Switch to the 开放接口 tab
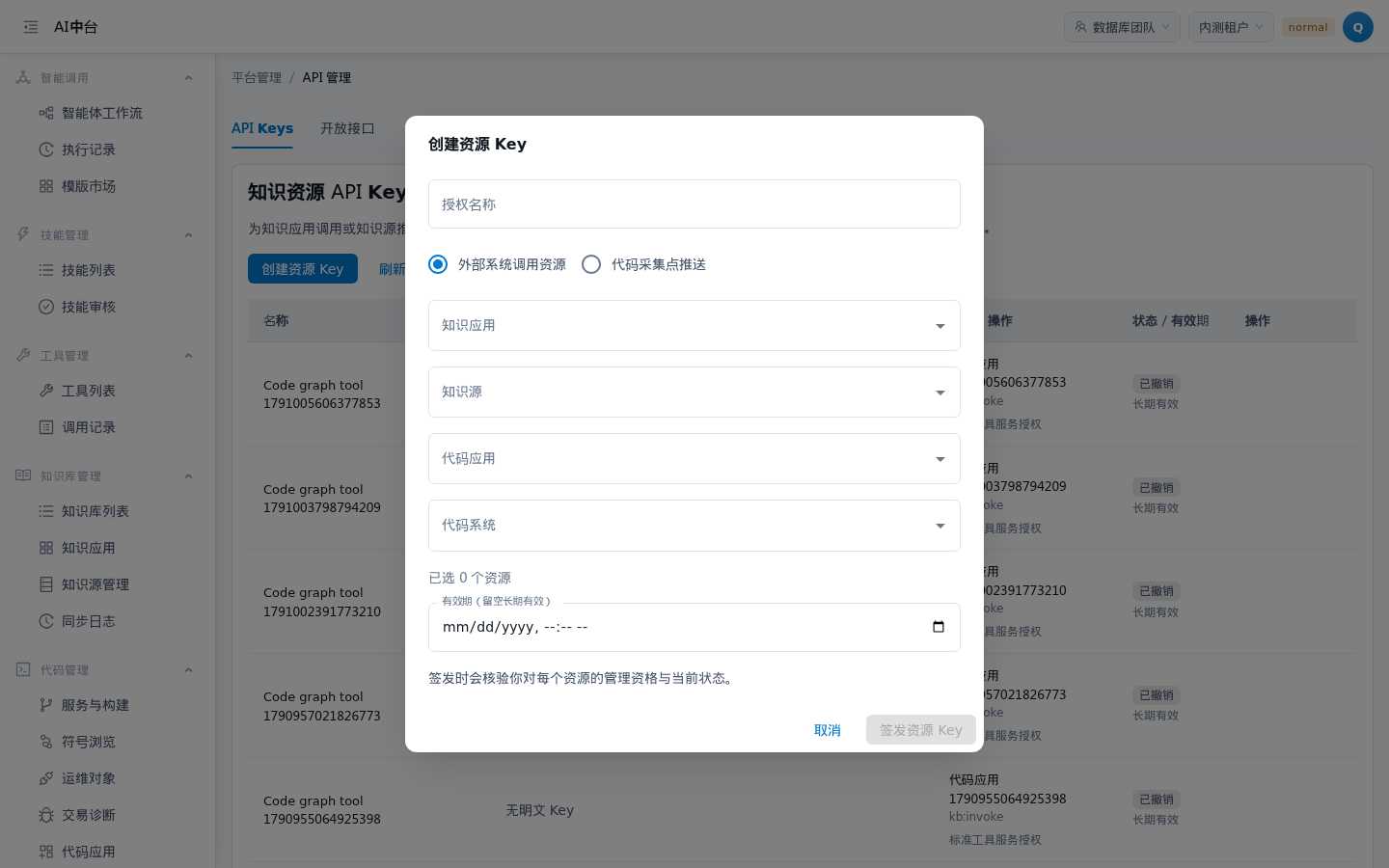Screen dimensions: 1389x868 coord(347,128)
